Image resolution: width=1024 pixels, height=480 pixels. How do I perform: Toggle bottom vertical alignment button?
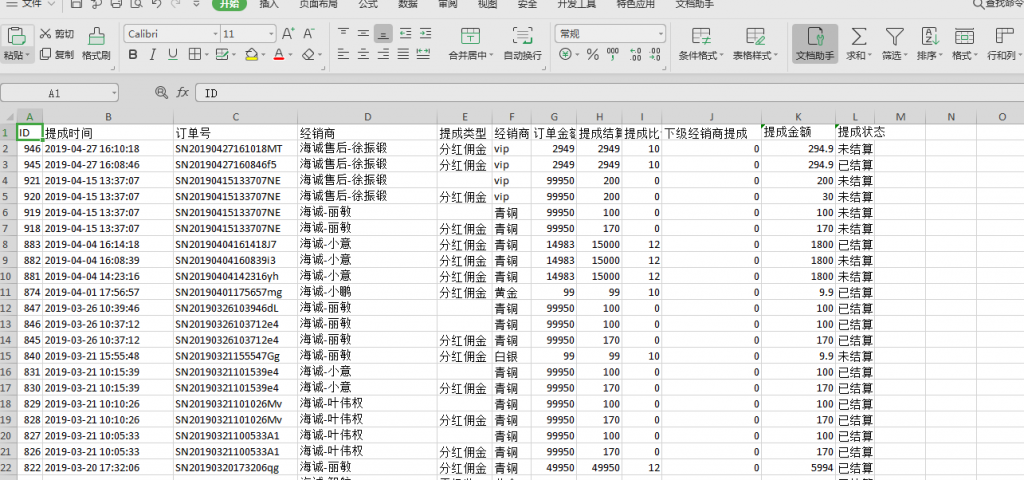point(383,33)
